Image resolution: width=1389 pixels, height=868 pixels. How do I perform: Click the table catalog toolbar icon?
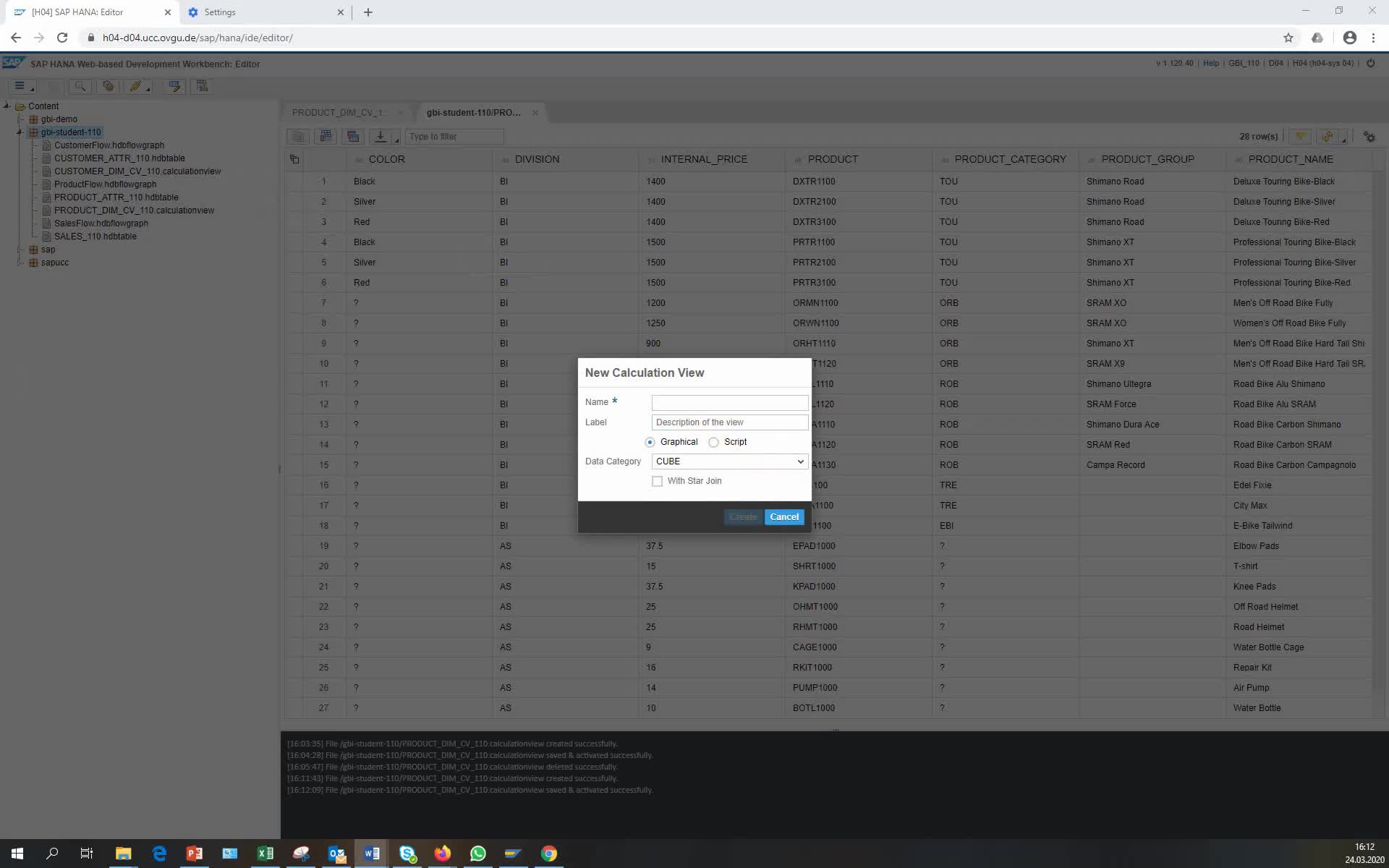[x=202, y=86]
